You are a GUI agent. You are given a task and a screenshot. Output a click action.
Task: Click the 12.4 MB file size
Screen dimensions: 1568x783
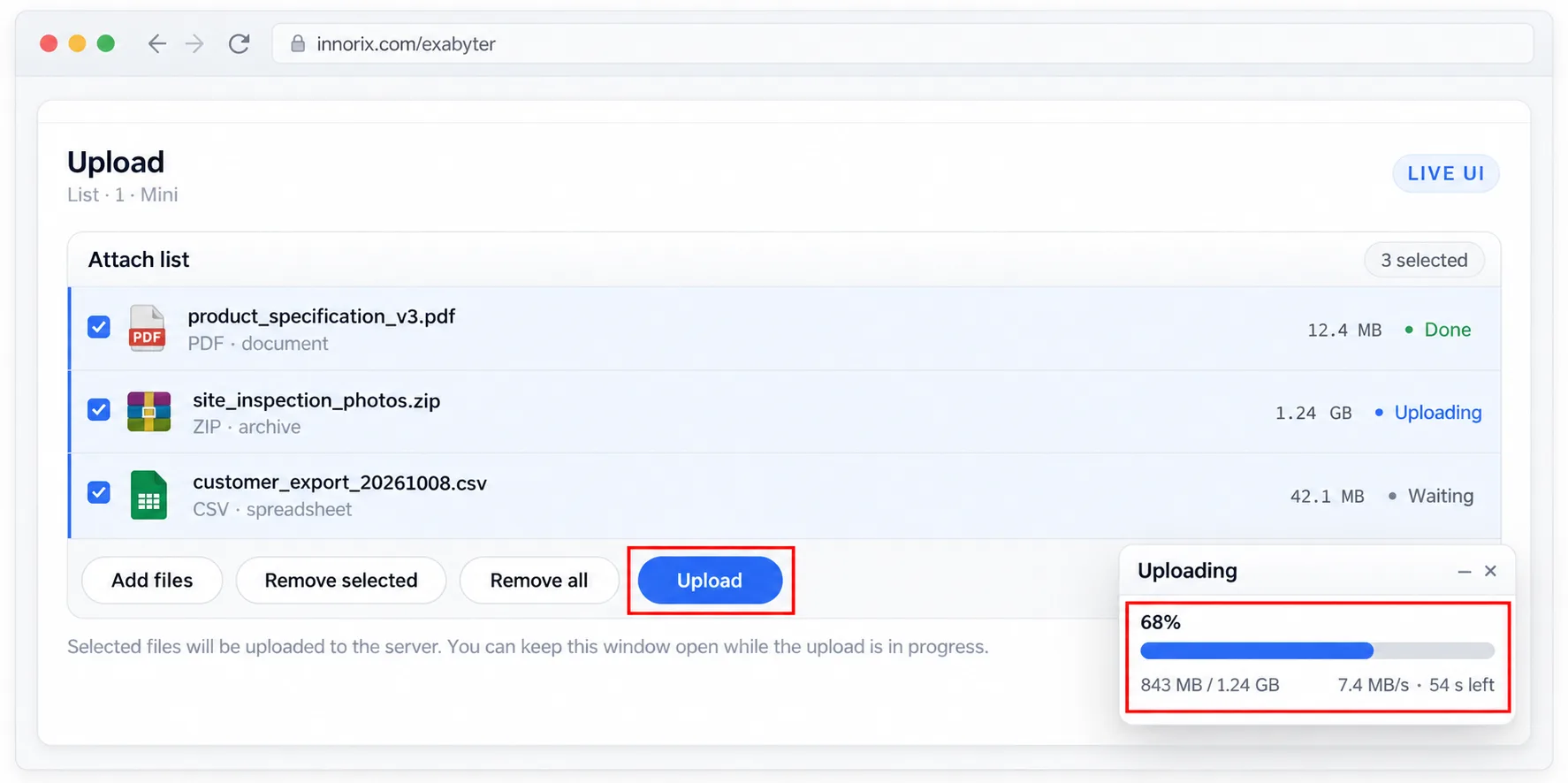pos(1344,331)
